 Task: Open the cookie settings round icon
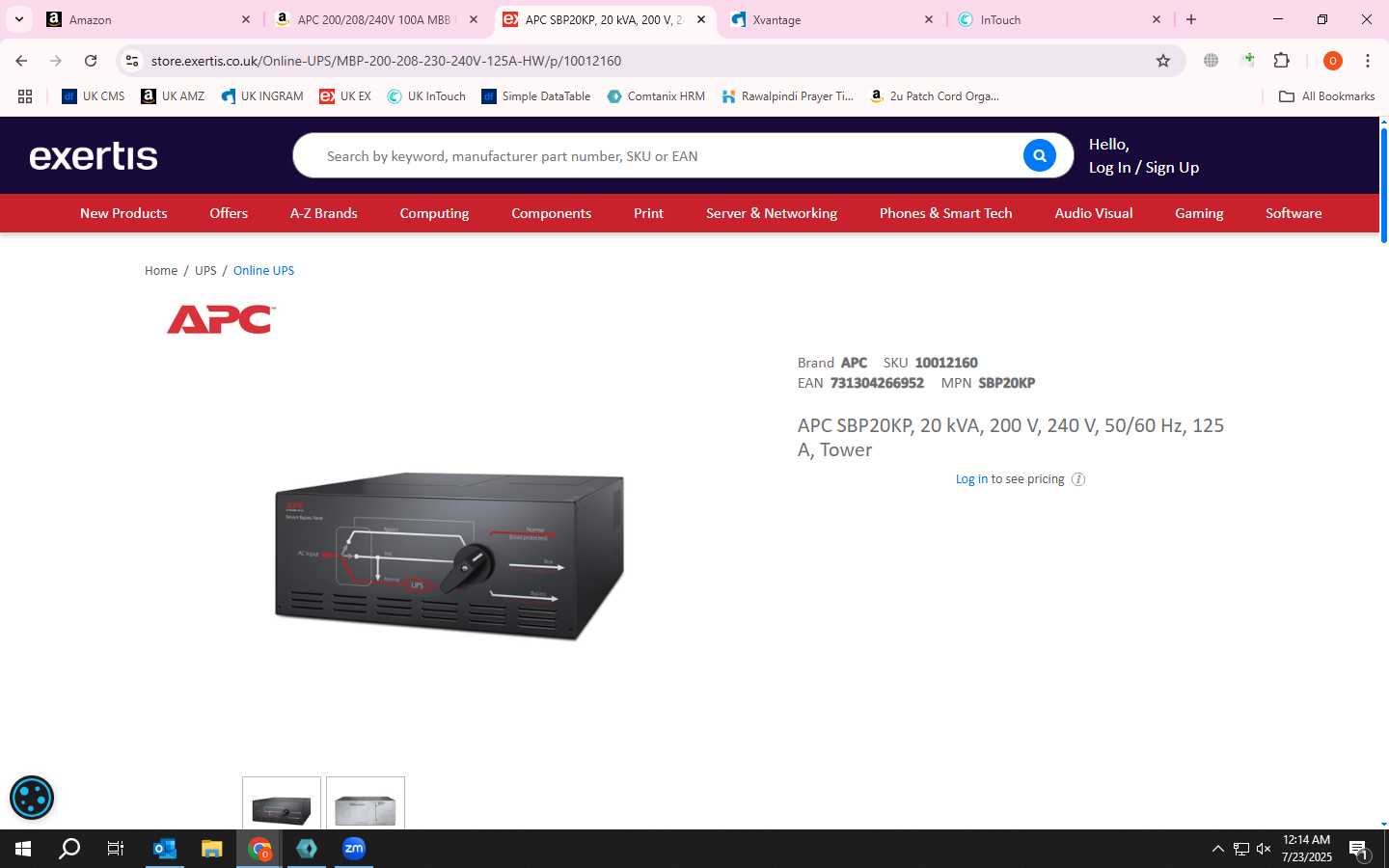tap(32, 798)
